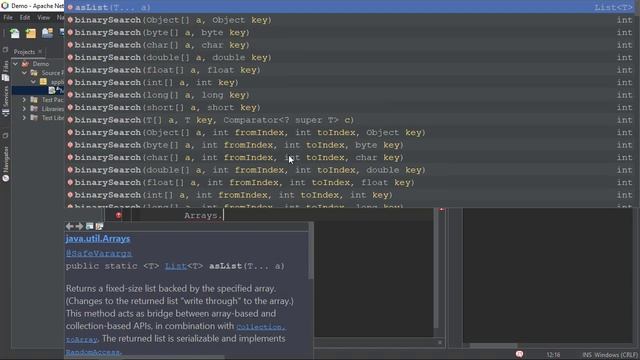The image size is (640, 360).
Task: Open Javadoc in external browser icon
Action: (x=89, y=226)
